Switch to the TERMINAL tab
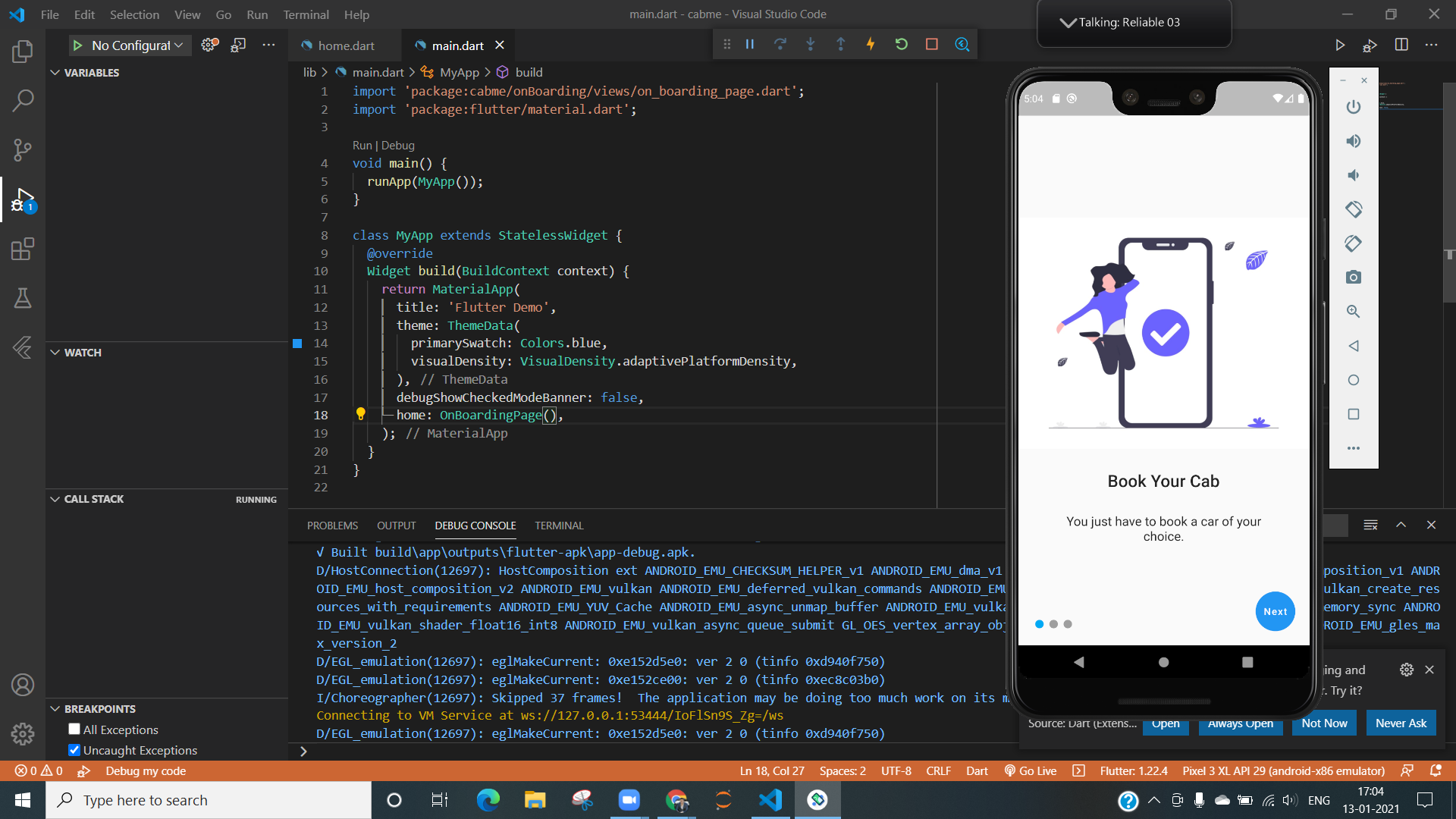Viewport: 1456px width, 819px height. point(559,525)
